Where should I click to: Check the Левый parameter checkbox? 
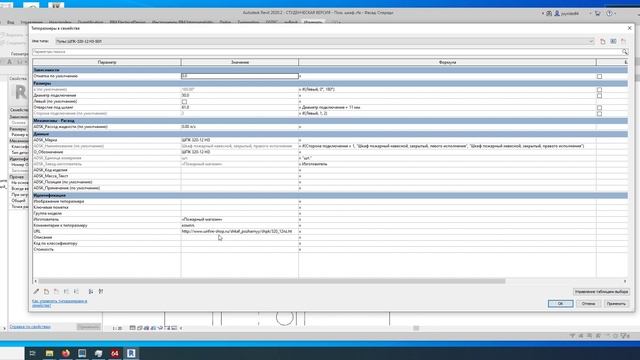(x=184, y=102)
